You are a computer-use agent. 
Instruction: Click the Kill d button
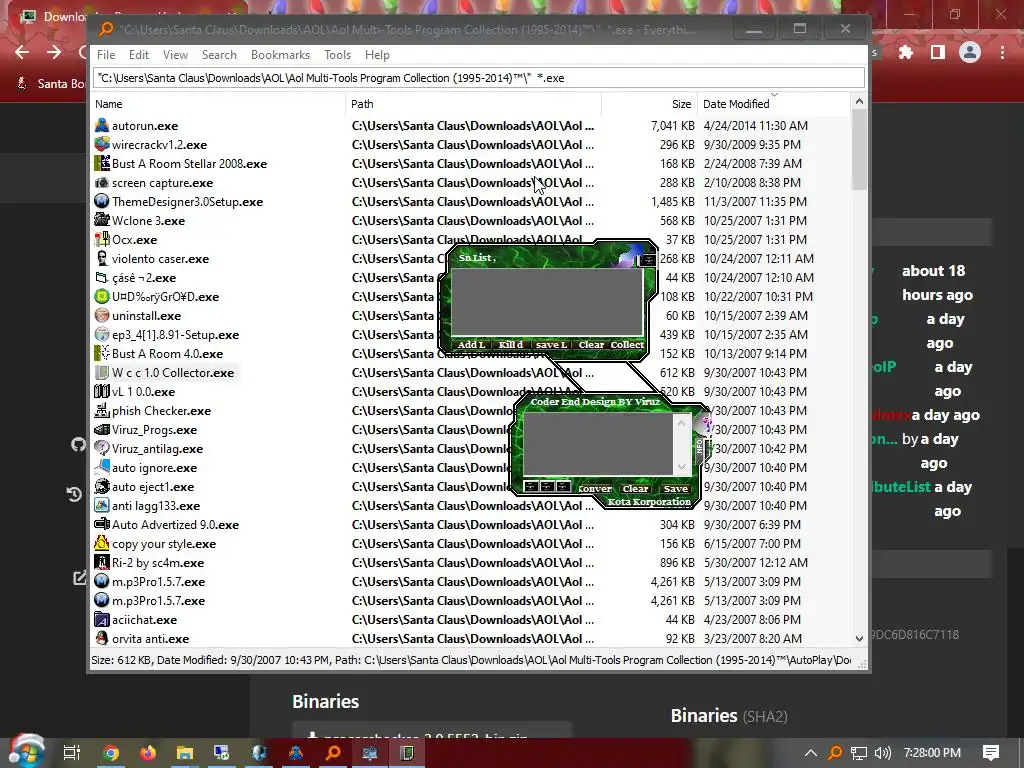[511, 345]
